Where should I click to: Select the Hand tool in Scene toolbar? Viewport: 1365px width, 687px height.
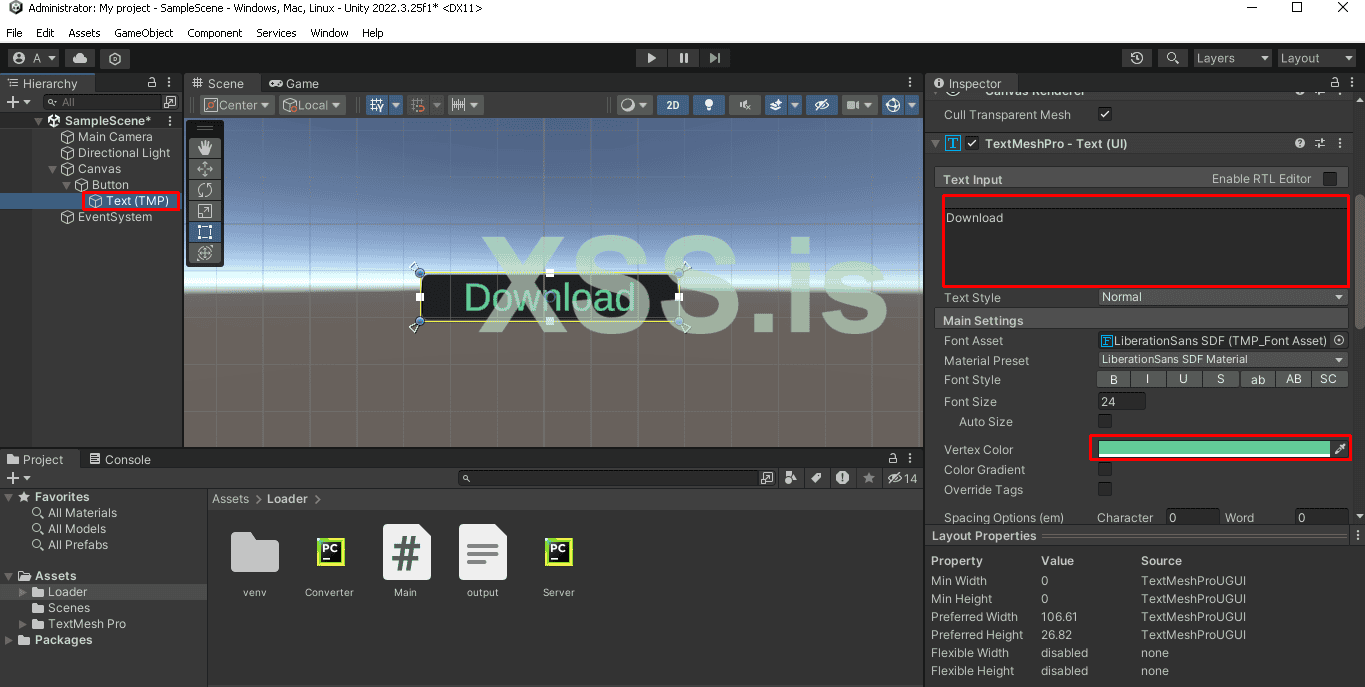pos(204,147)
